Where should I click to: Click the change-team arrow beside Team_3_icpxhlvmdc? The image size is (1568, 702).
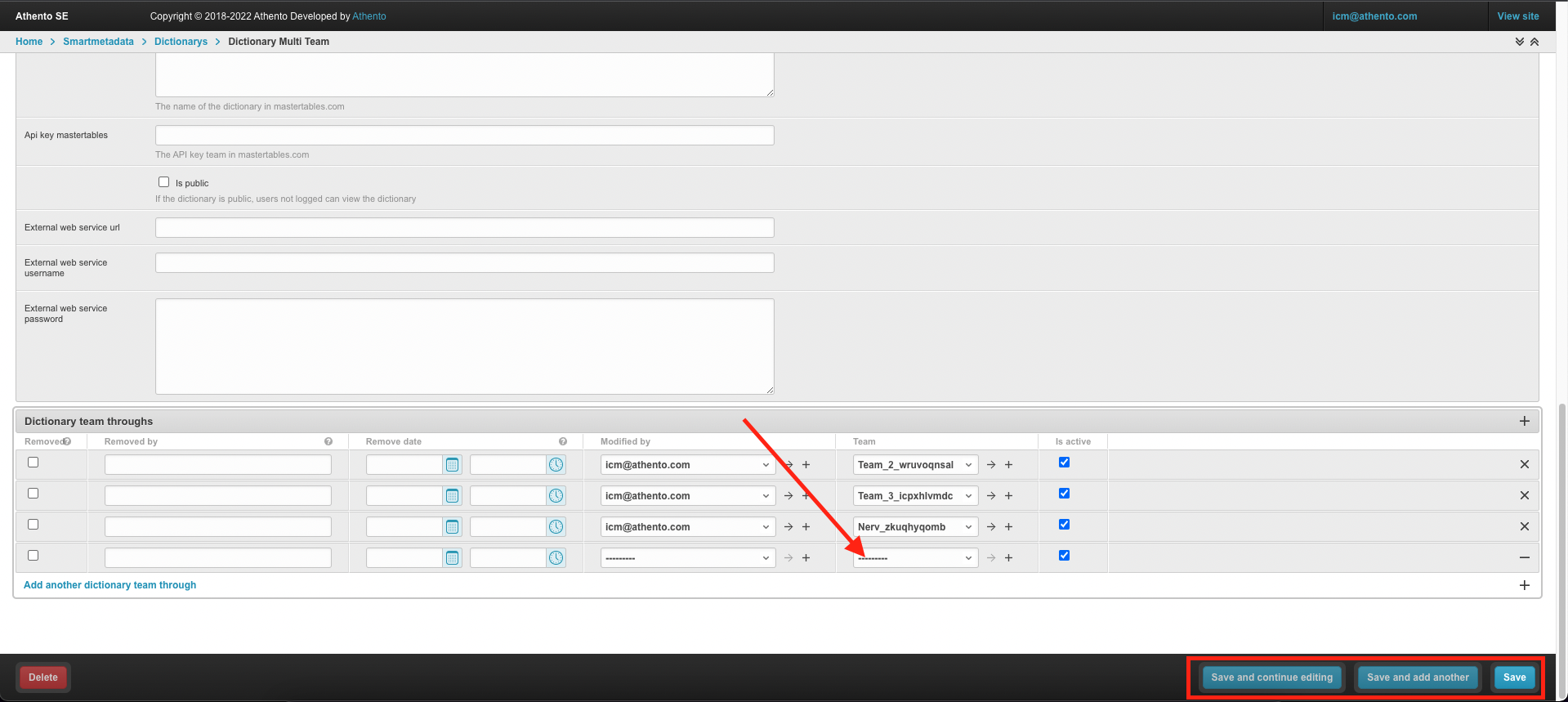click(991, 496)
